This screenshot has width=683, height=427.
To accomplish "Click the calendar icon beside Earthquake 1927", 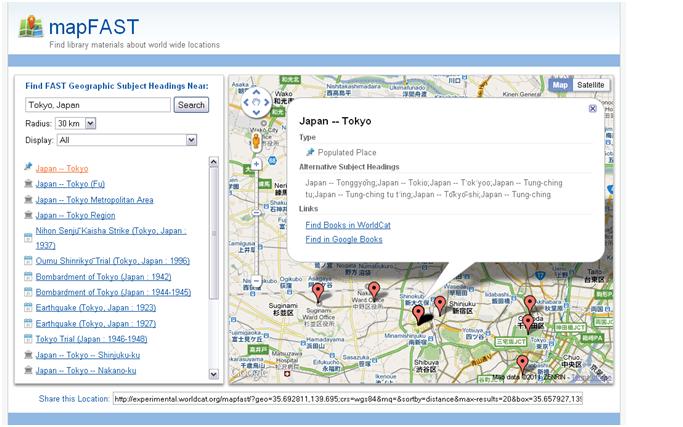I will point(28,323).
